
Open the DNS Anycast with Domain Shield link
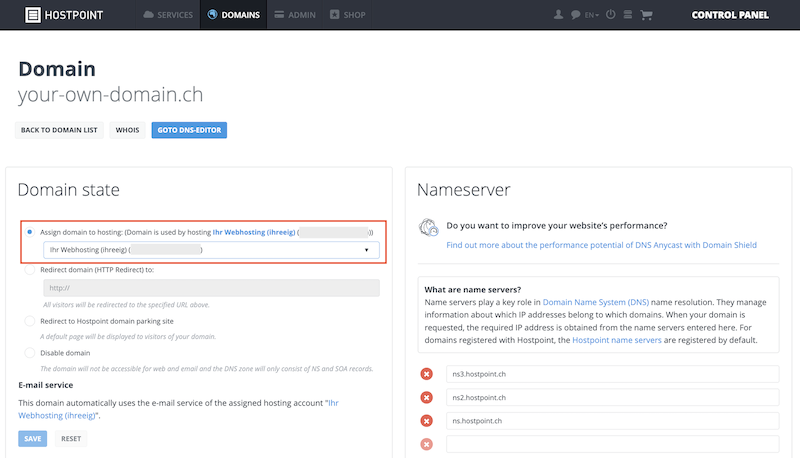click(602, 245)
